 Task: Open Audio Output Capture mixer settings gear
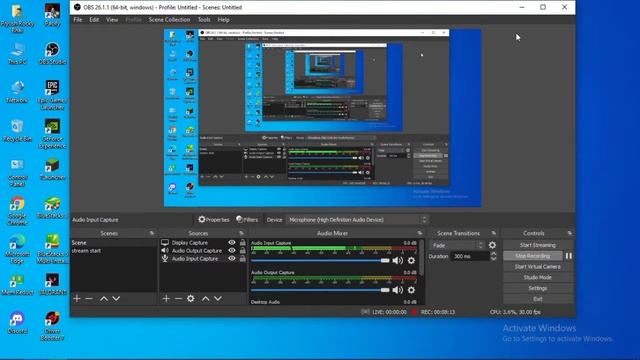click(x=411, y=290)
